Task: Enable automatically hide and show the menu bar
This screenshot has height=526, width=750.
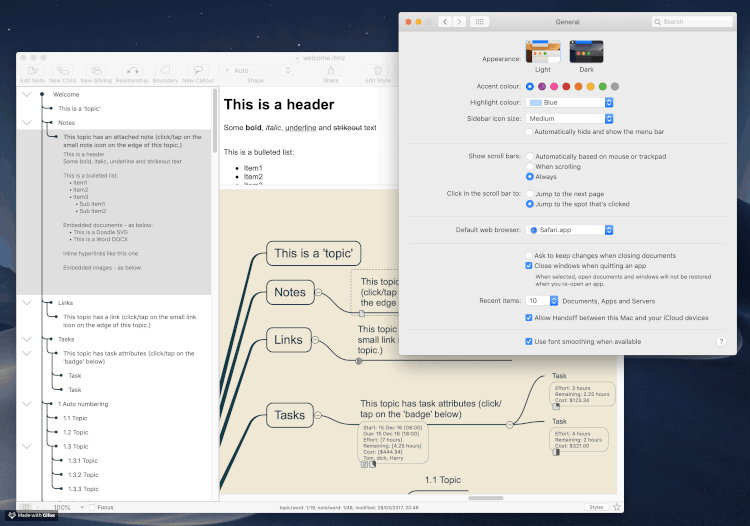Action: [529, 132]
